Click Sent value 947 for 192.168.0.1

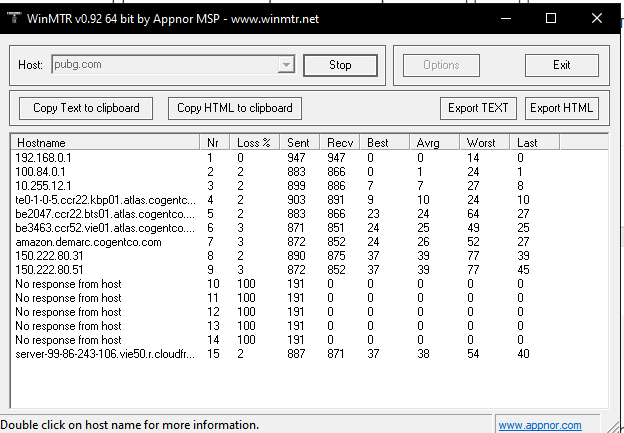[296, 158]
